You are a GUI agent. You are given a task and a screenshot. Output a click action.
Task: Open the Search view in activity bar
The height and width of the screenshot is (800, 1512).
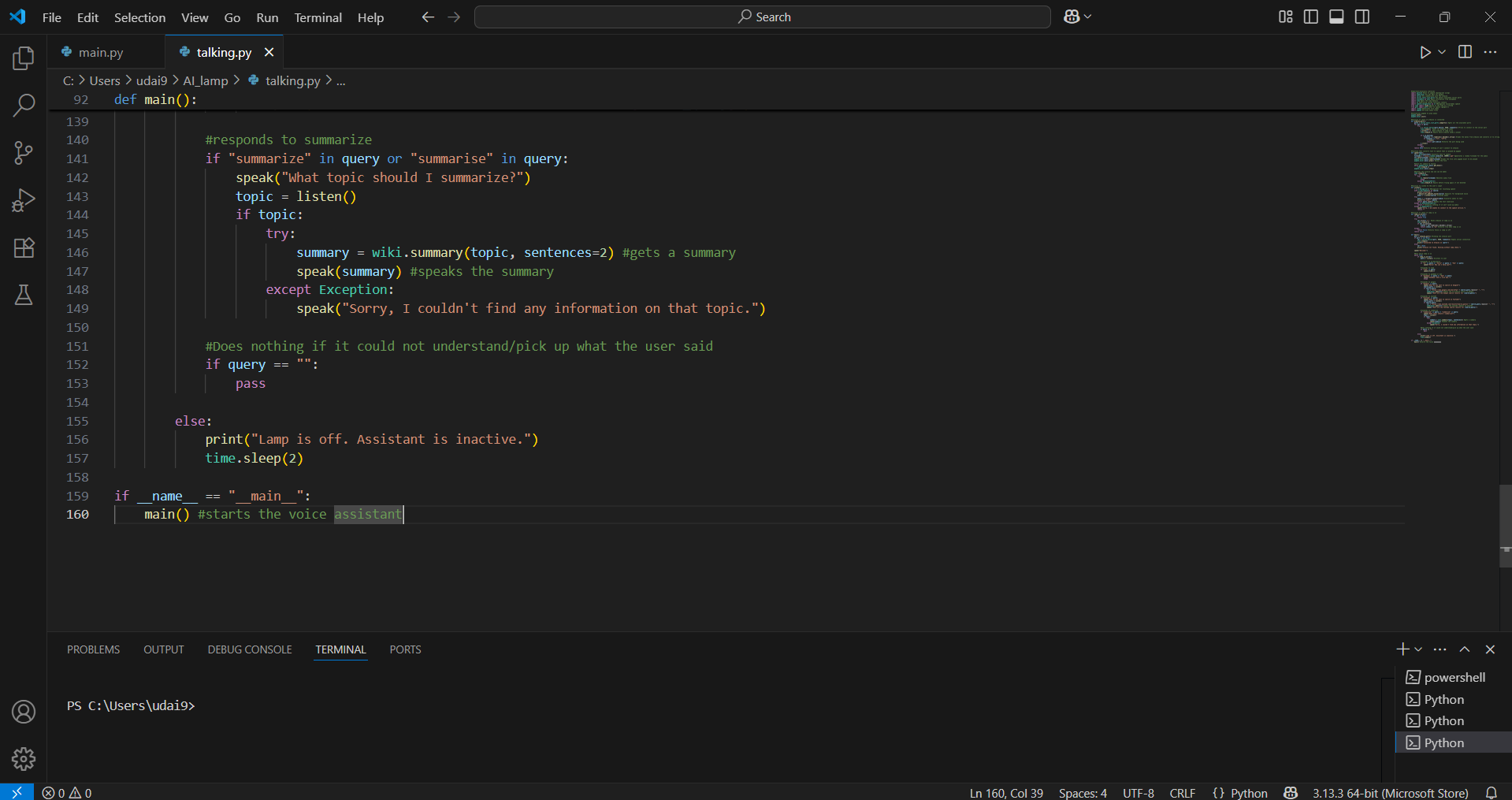point(24,105)
